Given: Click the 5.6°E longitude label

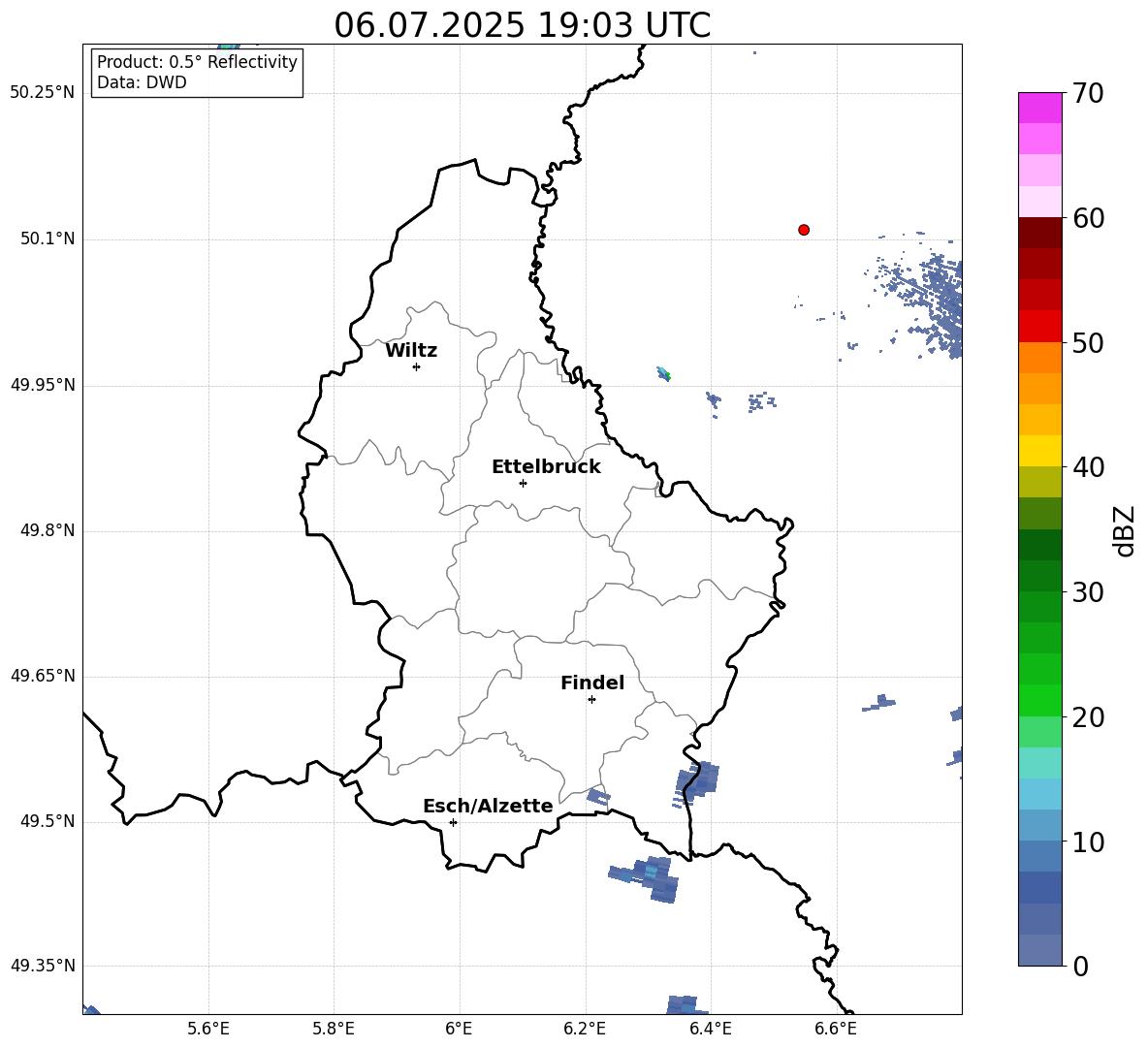Looking at the screenshot, I should click(x=208, y=1029).
